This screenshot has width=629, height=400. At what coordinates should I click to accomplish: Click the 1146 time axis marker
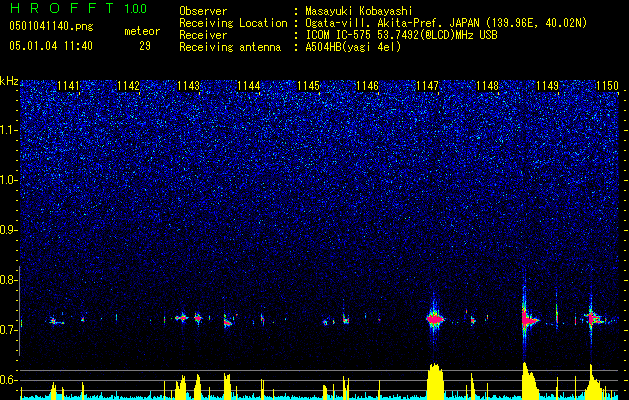click(367, 85)
